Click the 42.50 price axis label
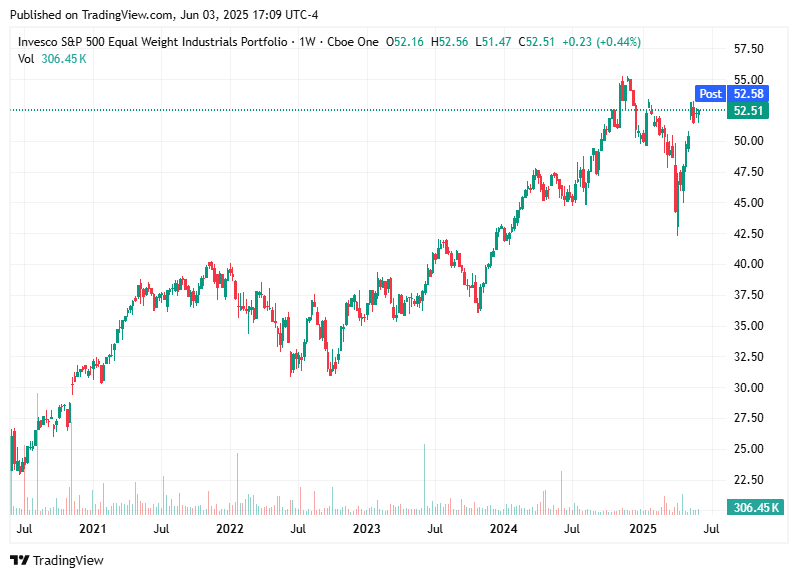This screenshot has height=578, width=798. click(748, 234)
